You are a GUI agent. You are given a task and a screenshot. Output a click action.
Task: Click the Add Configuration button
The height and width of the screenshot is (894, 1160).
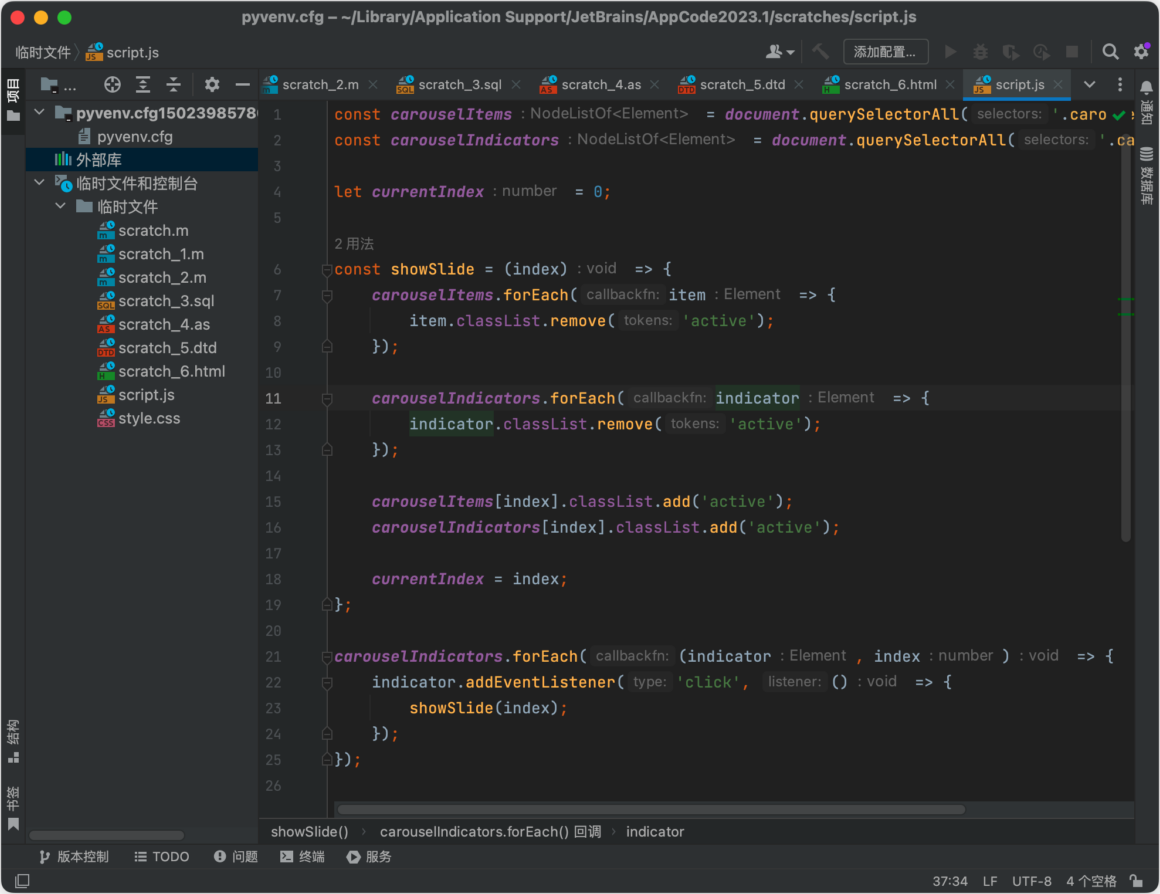click(886, 52)
